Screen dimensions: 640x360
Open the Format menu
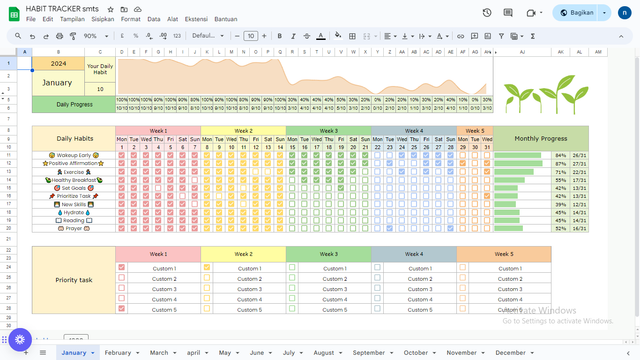[131, 19]
